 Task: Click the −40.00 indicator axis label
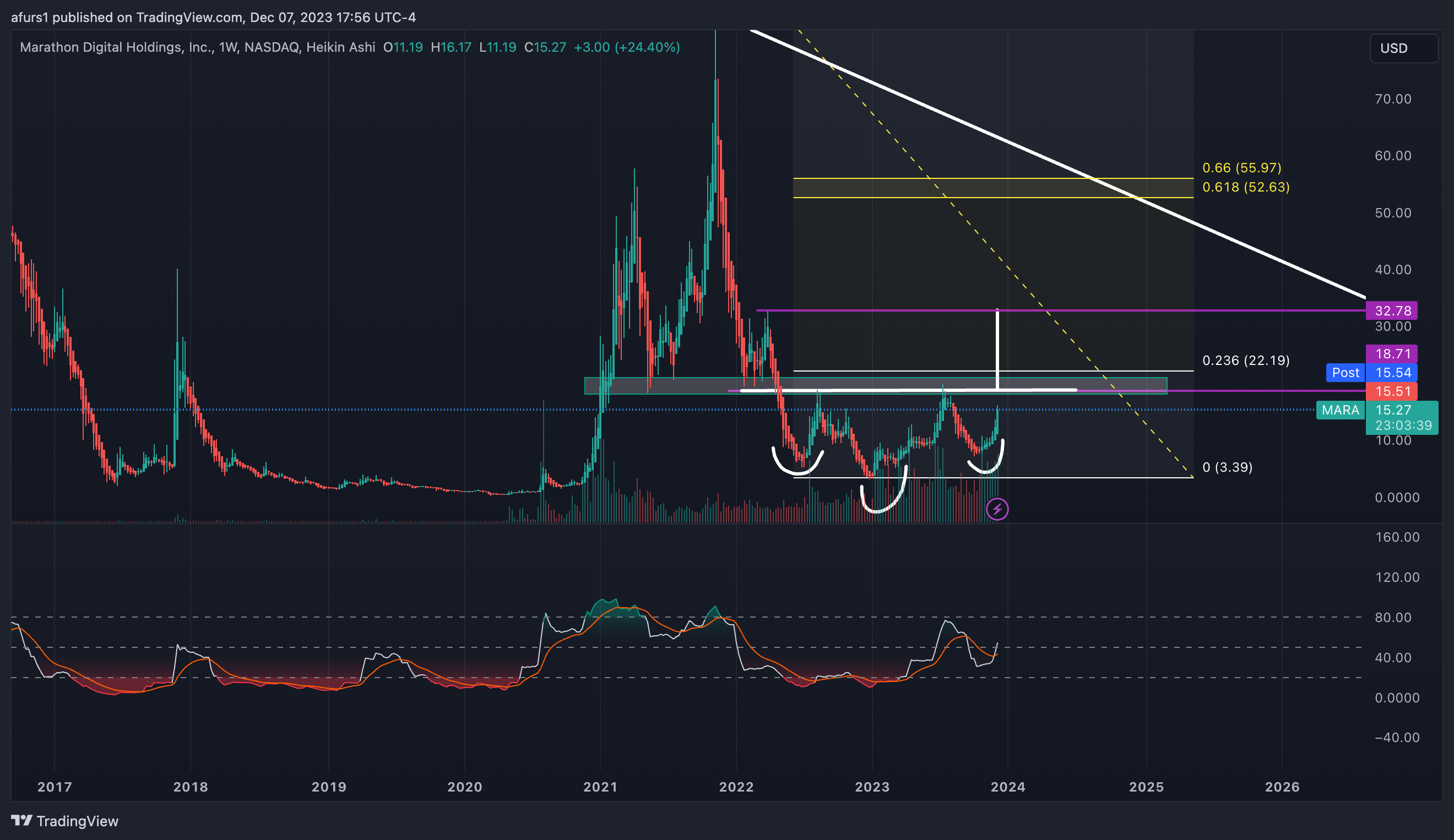click(1397, 738)
